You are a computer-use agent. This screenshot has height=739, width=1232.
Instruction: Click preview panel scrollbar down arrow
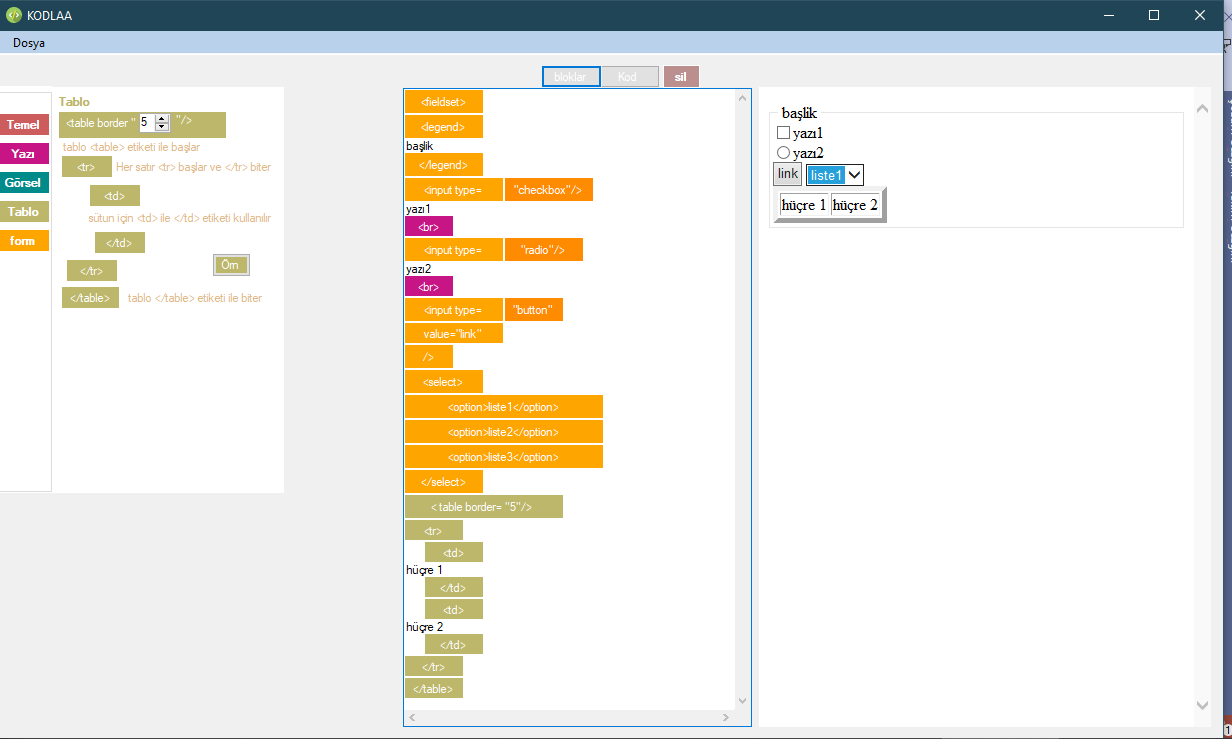pyautogui.click(x=1203, y=705)
